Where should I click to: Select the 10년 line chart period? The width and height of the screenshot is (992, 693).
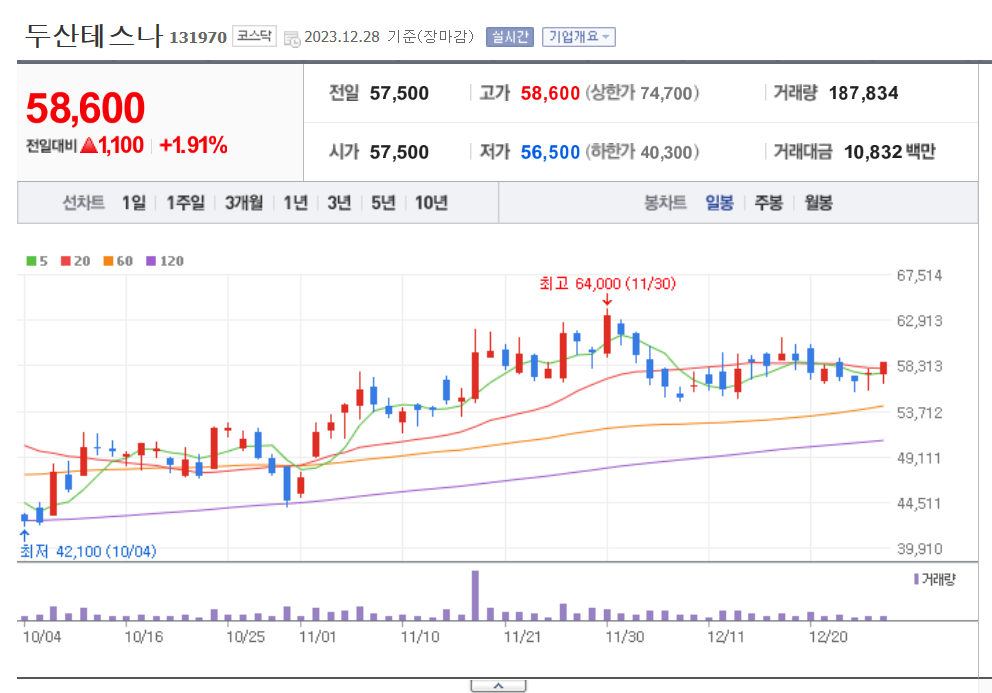pos(431,203)
